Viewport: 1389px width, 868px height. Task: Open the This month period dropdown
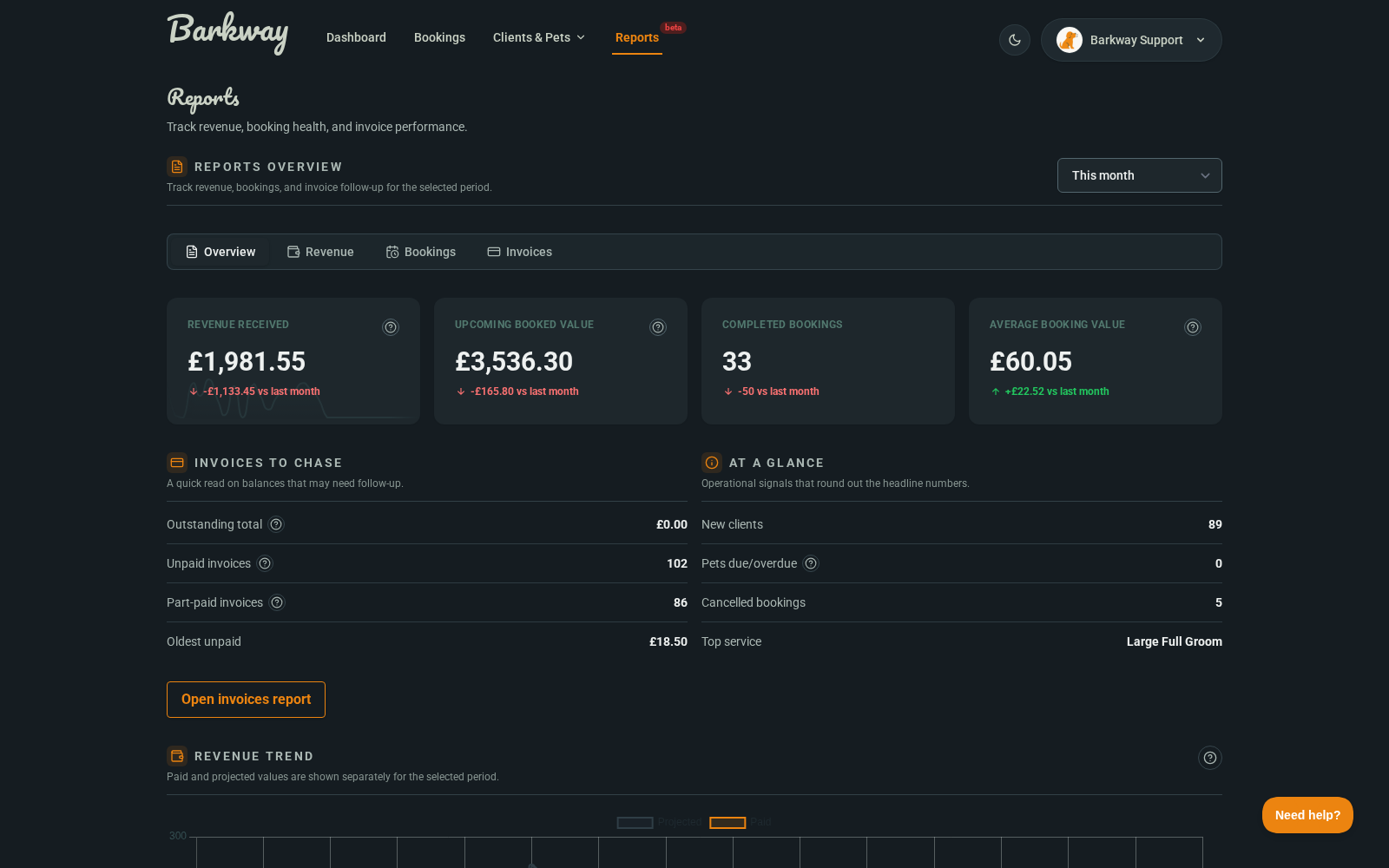(x=1139, y=175)
